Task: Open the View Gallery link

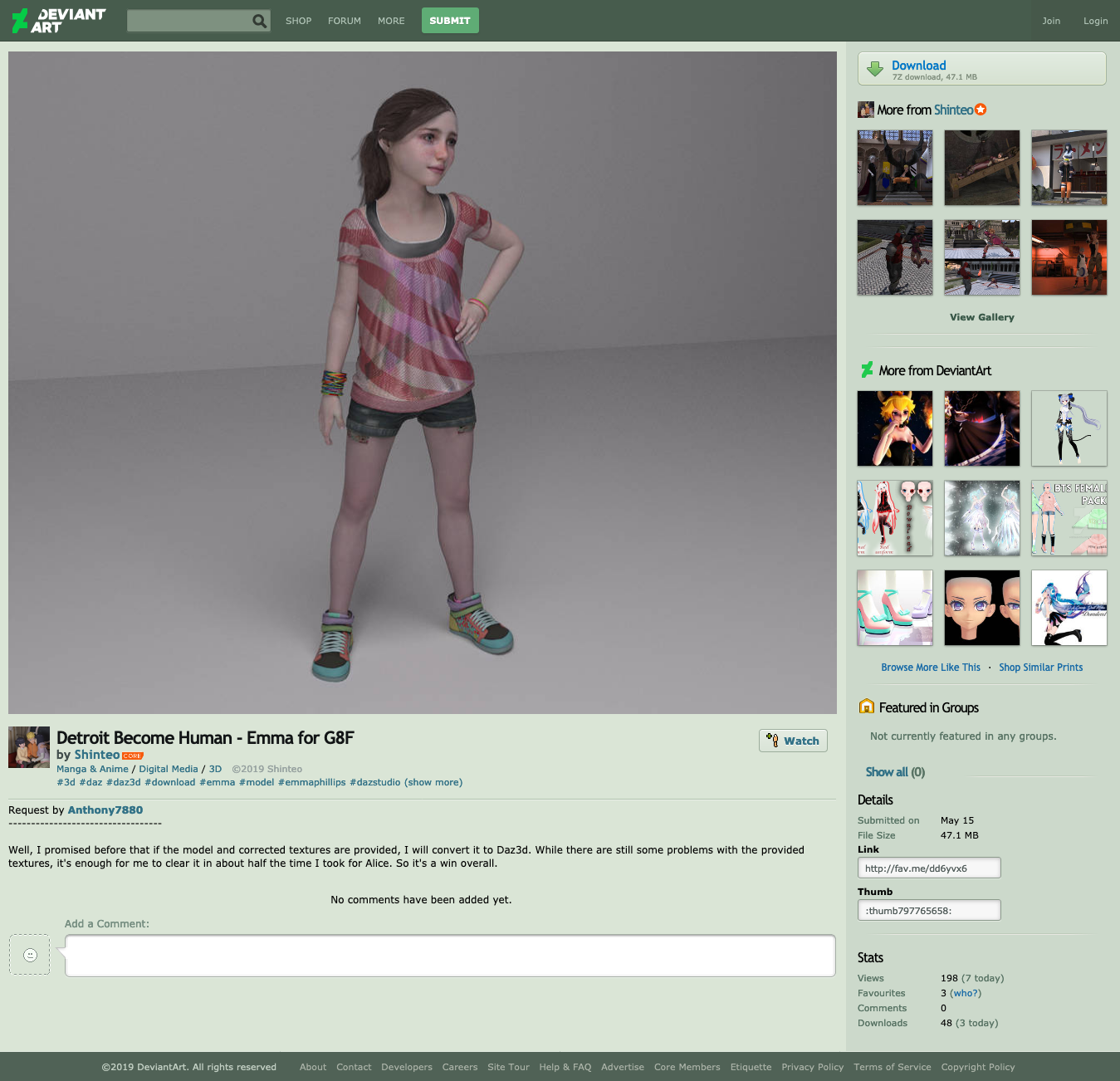Action: tap(981, 317)
